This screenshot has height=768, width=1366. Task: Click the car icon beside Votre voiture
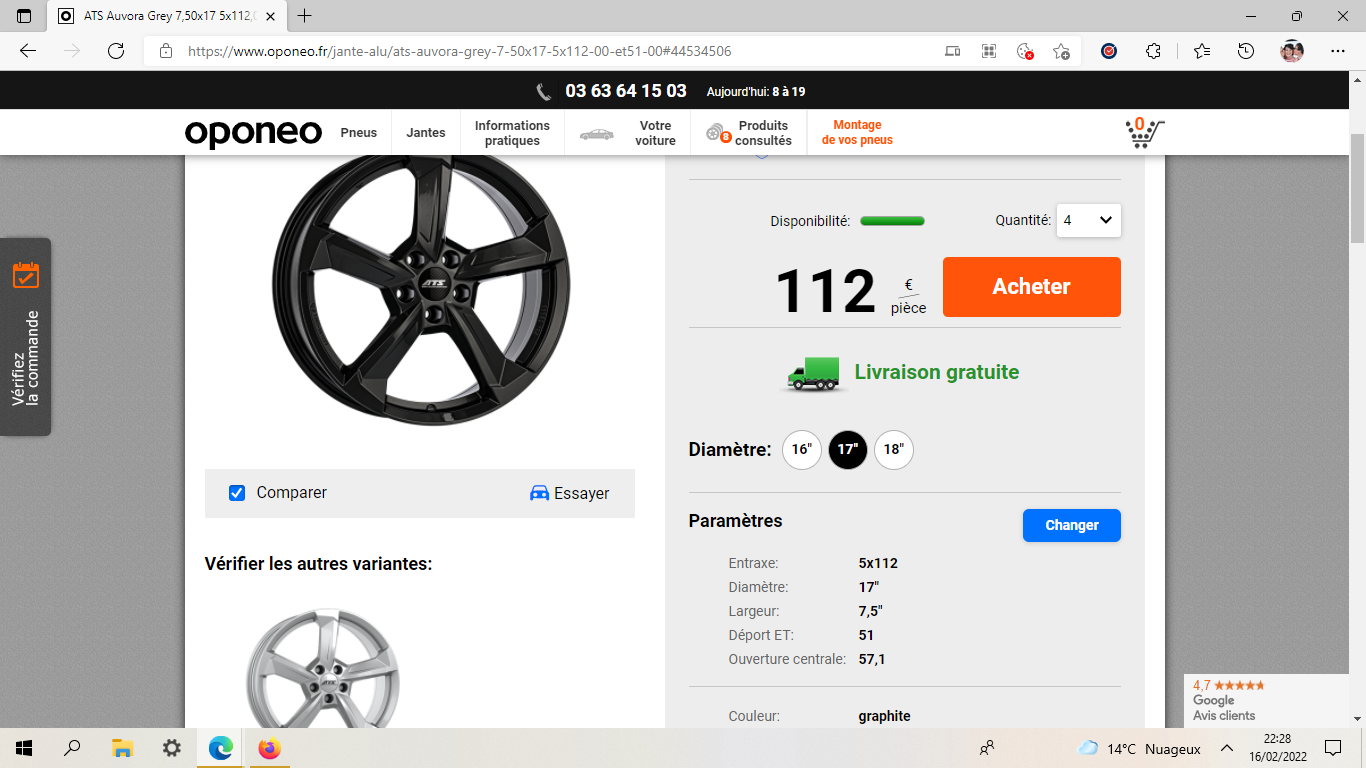click(x=597, y=134)
